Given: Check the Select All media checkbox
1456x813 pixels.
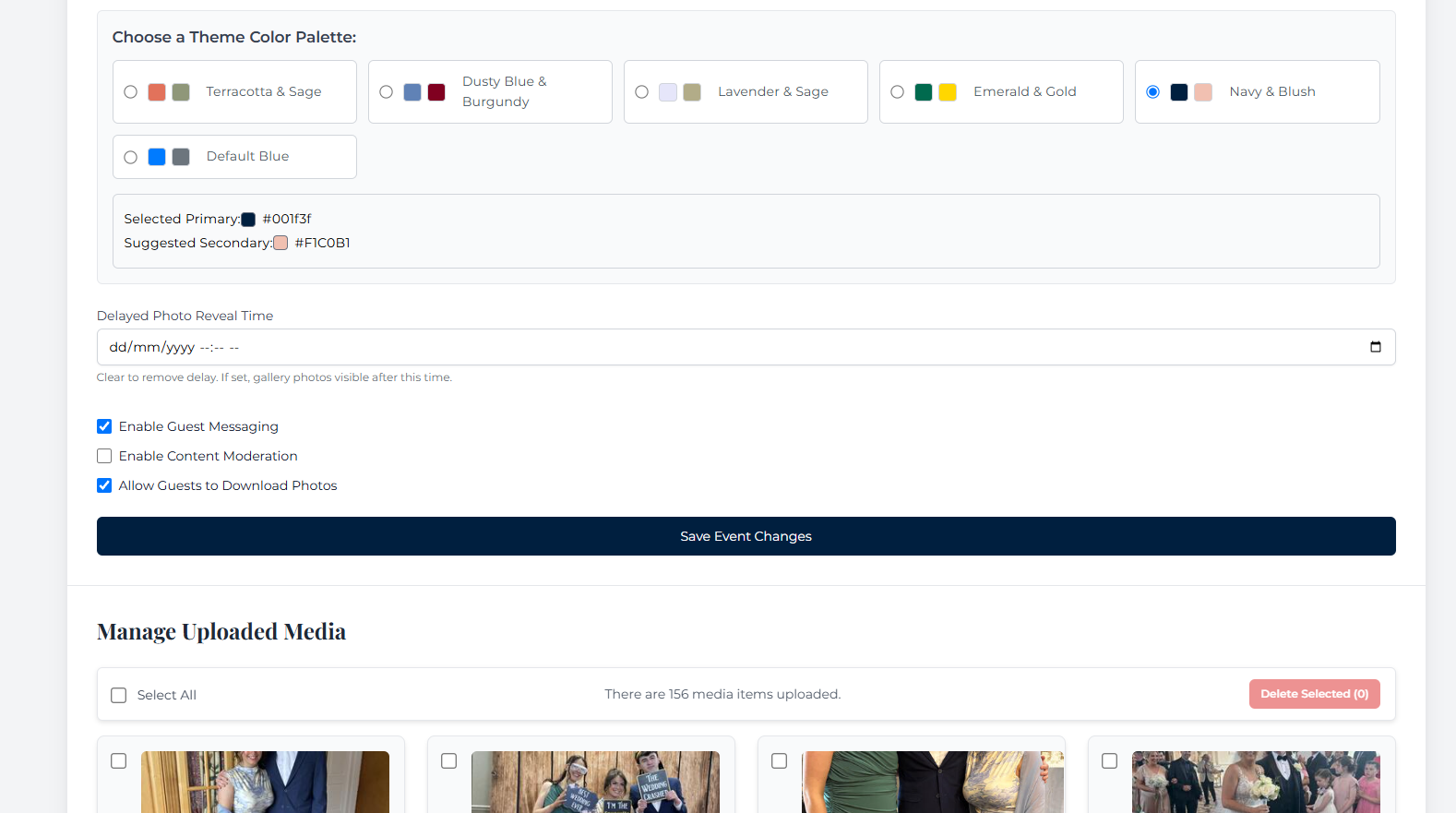Looking at the screenshot, I should 119,695.
